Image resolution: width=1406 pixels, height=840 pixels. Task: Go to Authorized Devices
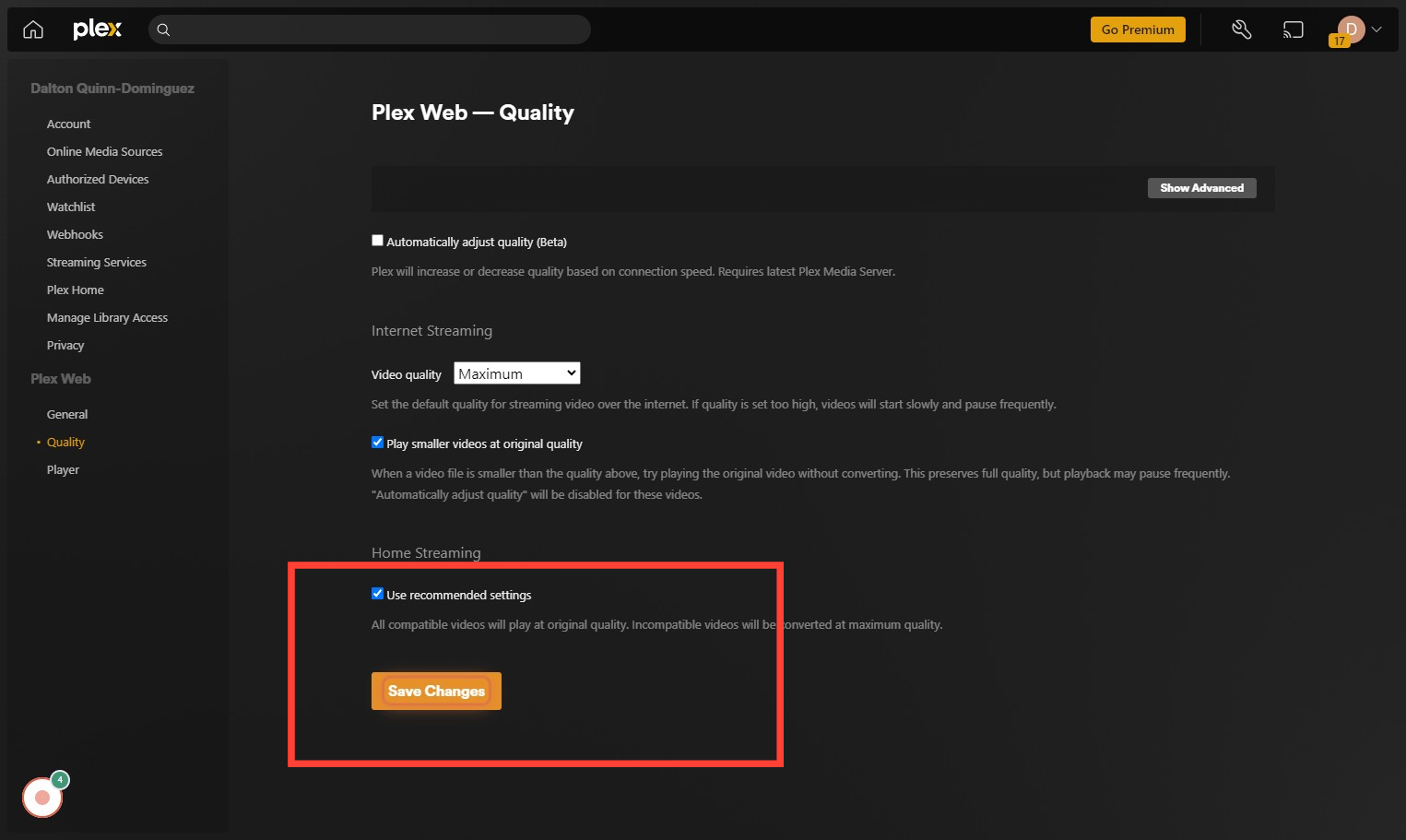click(x=98, y=179)
